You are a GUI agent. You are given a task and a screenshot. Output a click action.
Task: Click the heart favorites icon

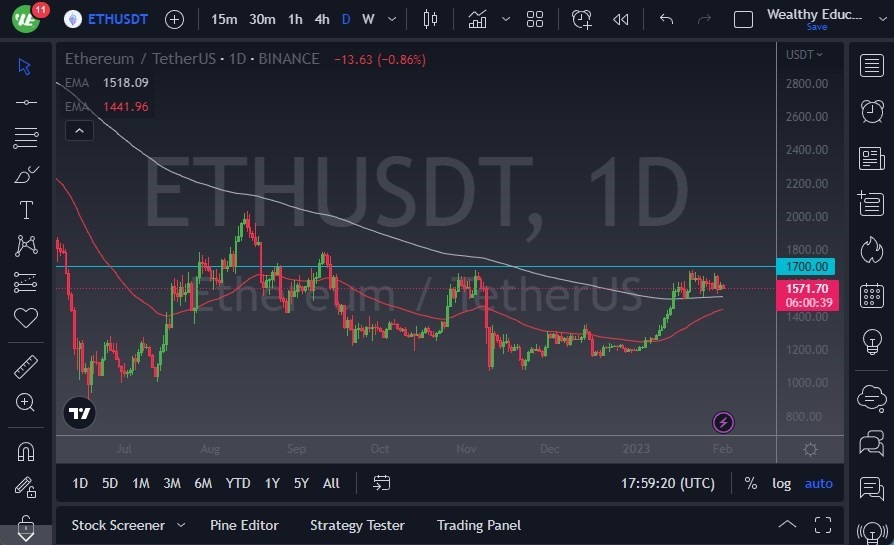click(26, 318)
